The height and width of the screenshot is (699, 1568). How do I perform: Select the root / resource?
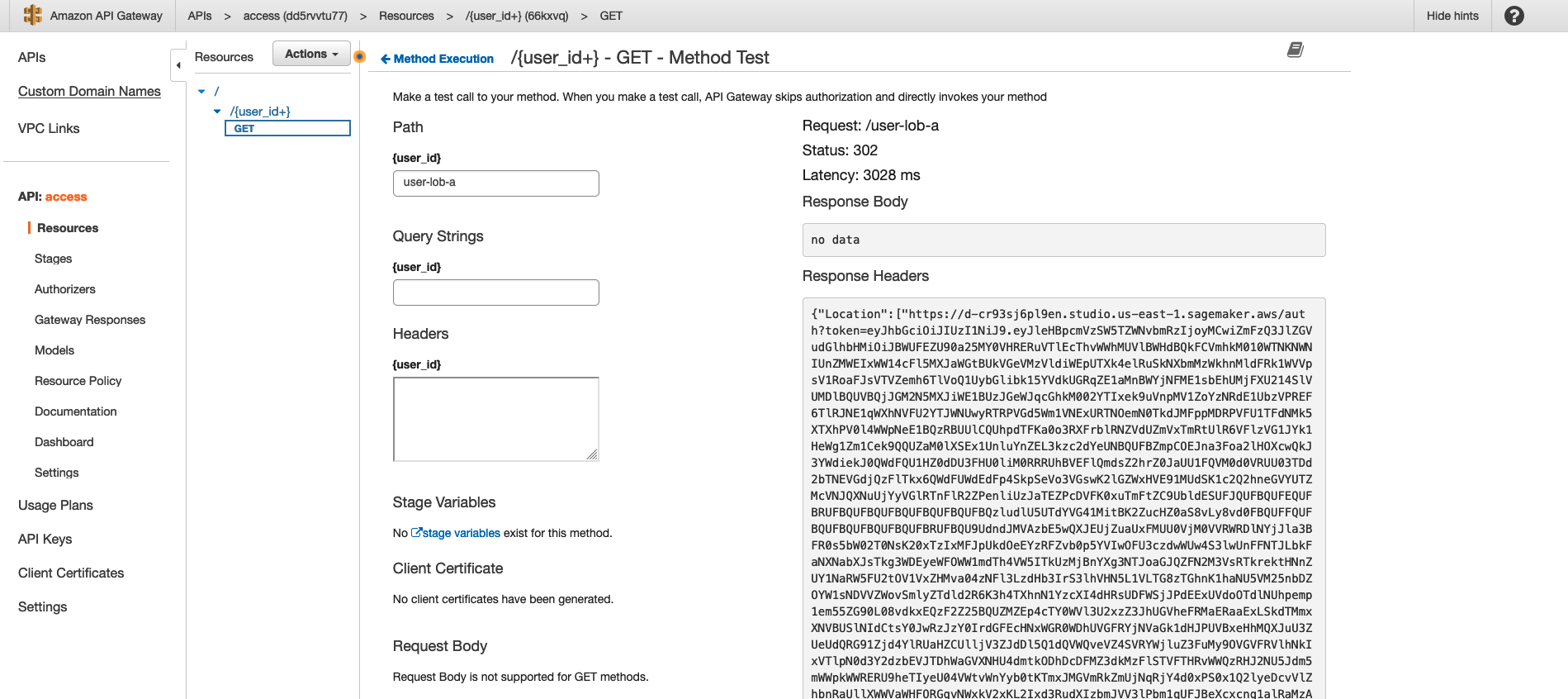216,92
